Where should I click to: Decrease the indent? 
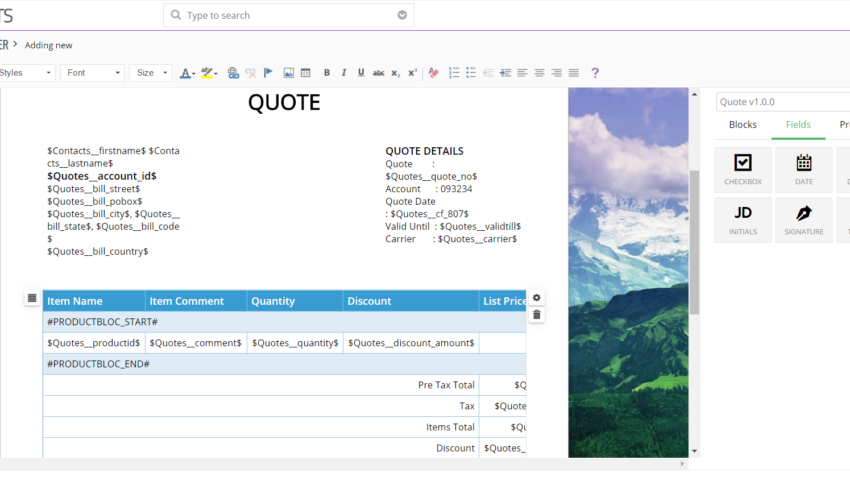pos(488,73)
